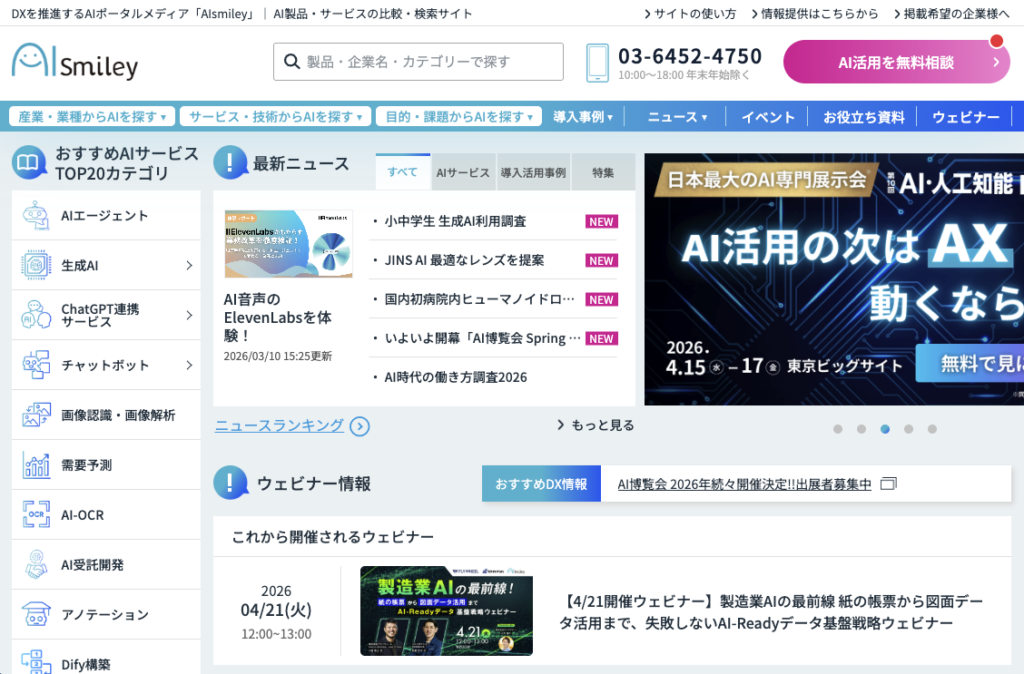Switch to the first banner slide dot
The width and height of the screenshot is (1024, 674).
click(x=838, y=429)
